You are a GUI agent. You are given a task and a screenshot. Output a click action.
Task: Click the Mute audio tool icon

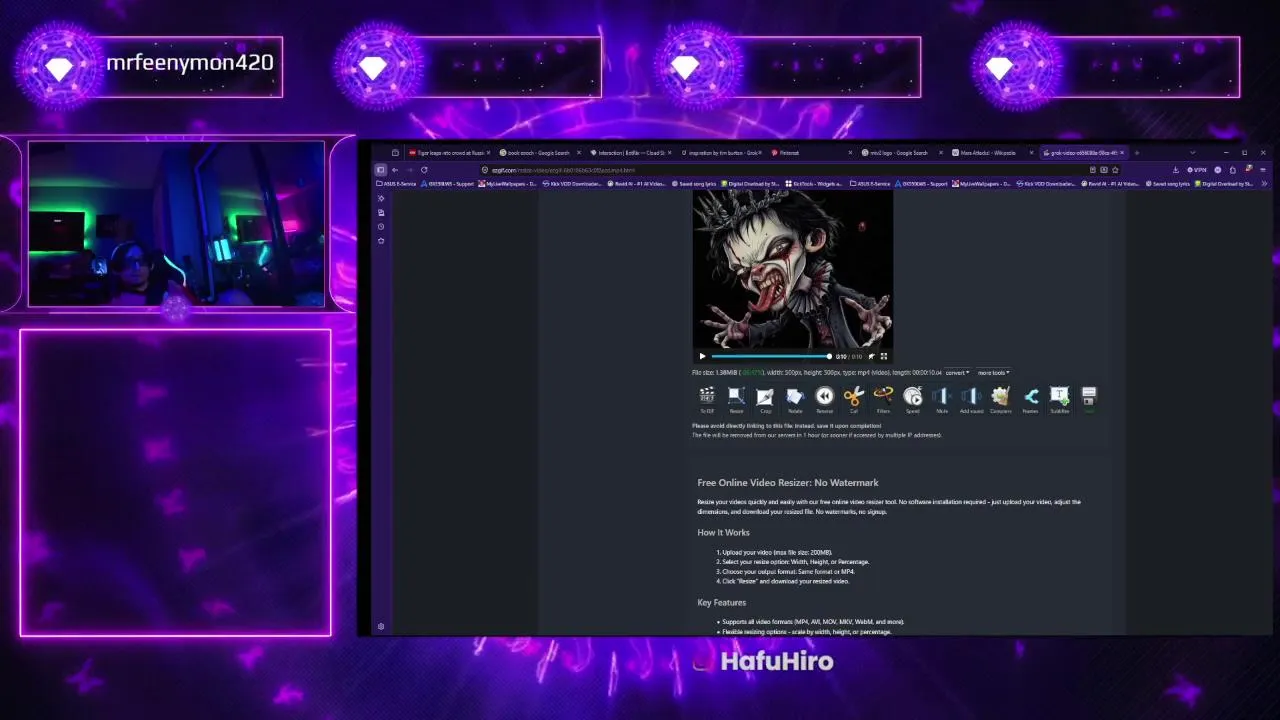(x=941, y=400)
